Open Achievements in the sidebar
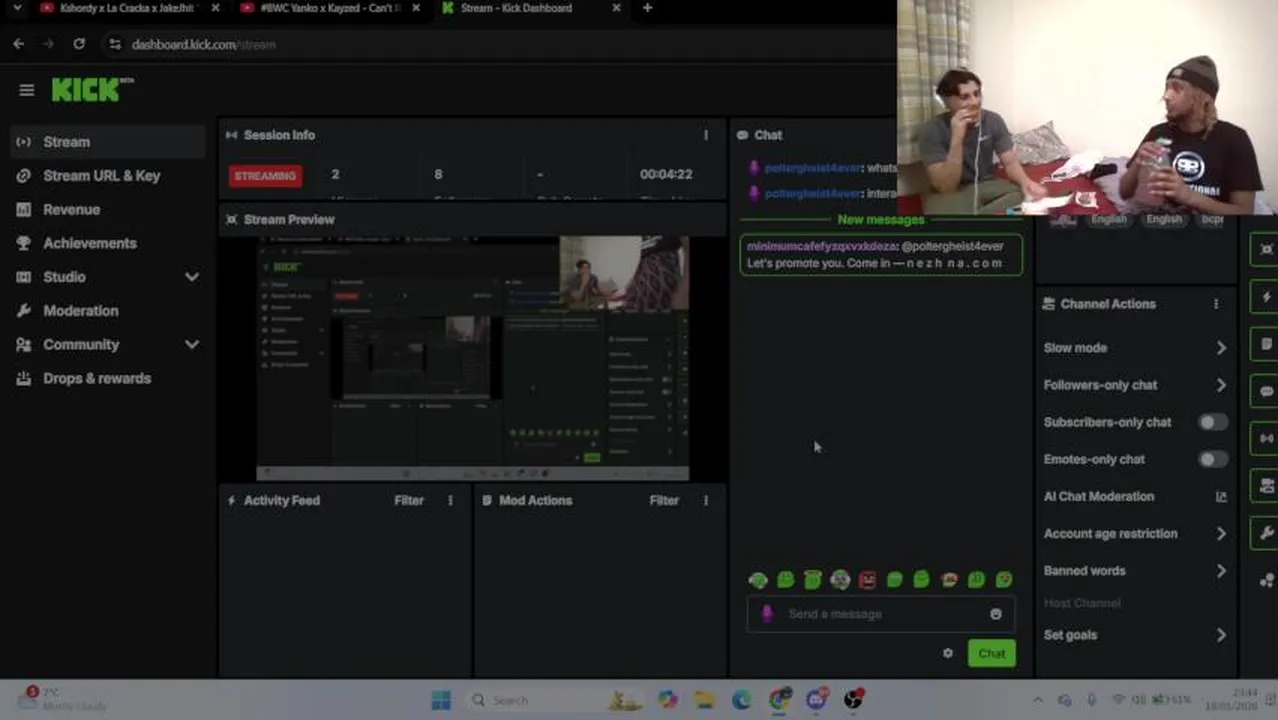Screen dimensions: 1278x720 click(108, 243)
